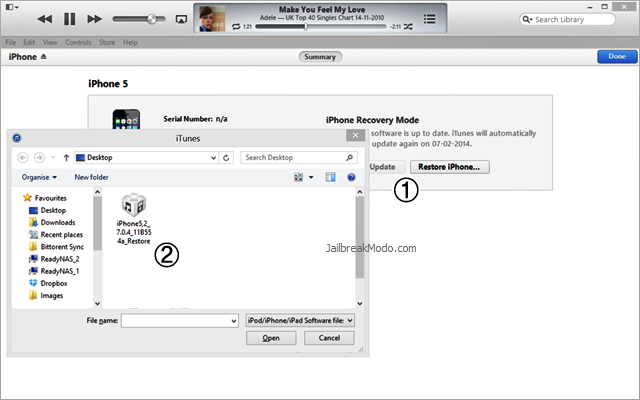
Task: Open the View menu
Action: 50,42
